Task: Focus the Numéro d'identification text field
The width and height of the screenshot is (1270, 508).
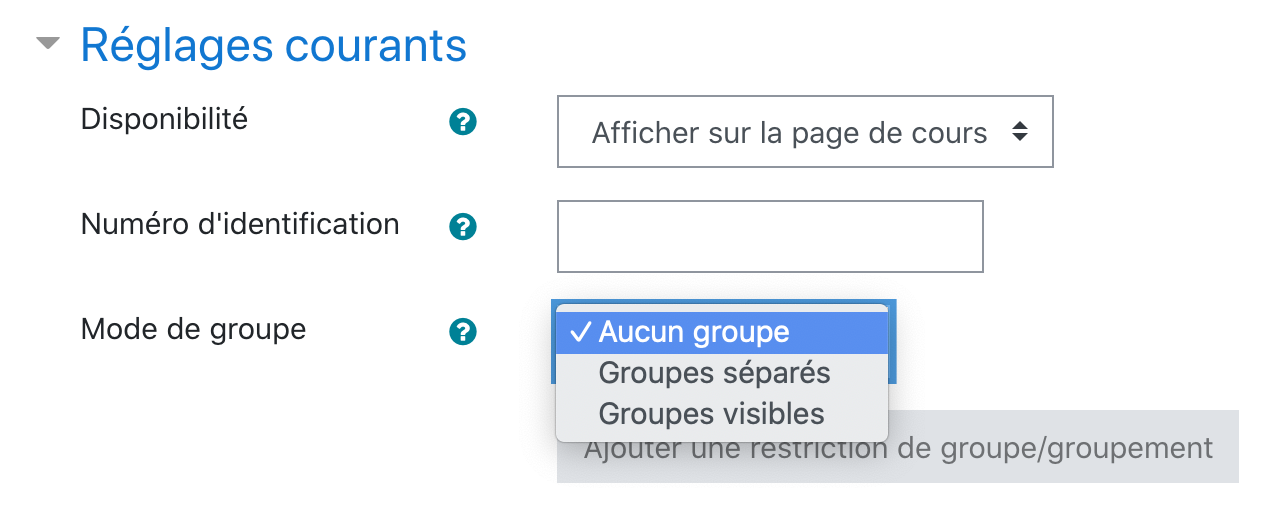Action: click(x=769, y=236)
